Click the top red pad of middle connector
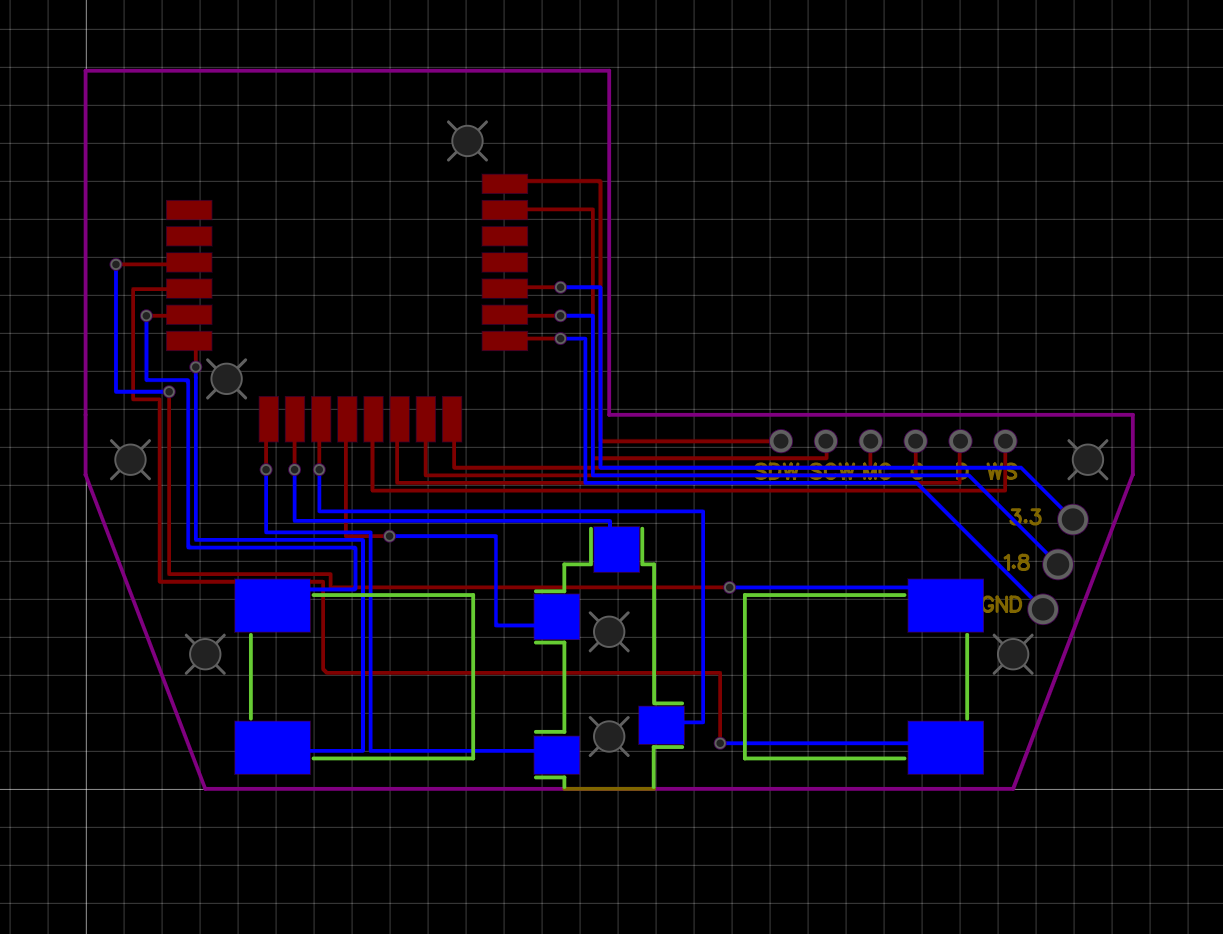The image size is (1223, 934). pyautogui.click(x=505, y=184)
